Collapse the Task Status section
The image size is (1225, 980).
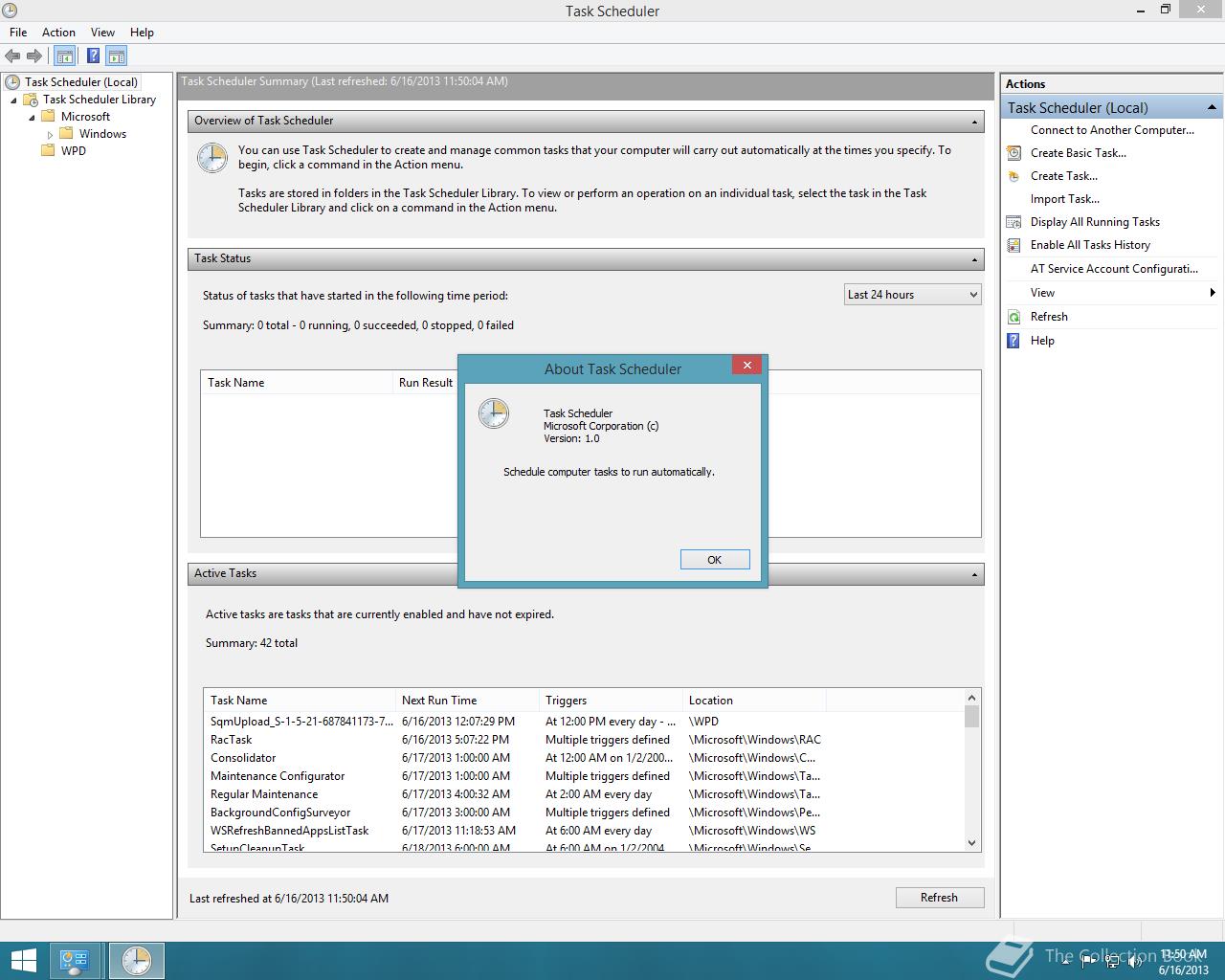click(975, 259)
